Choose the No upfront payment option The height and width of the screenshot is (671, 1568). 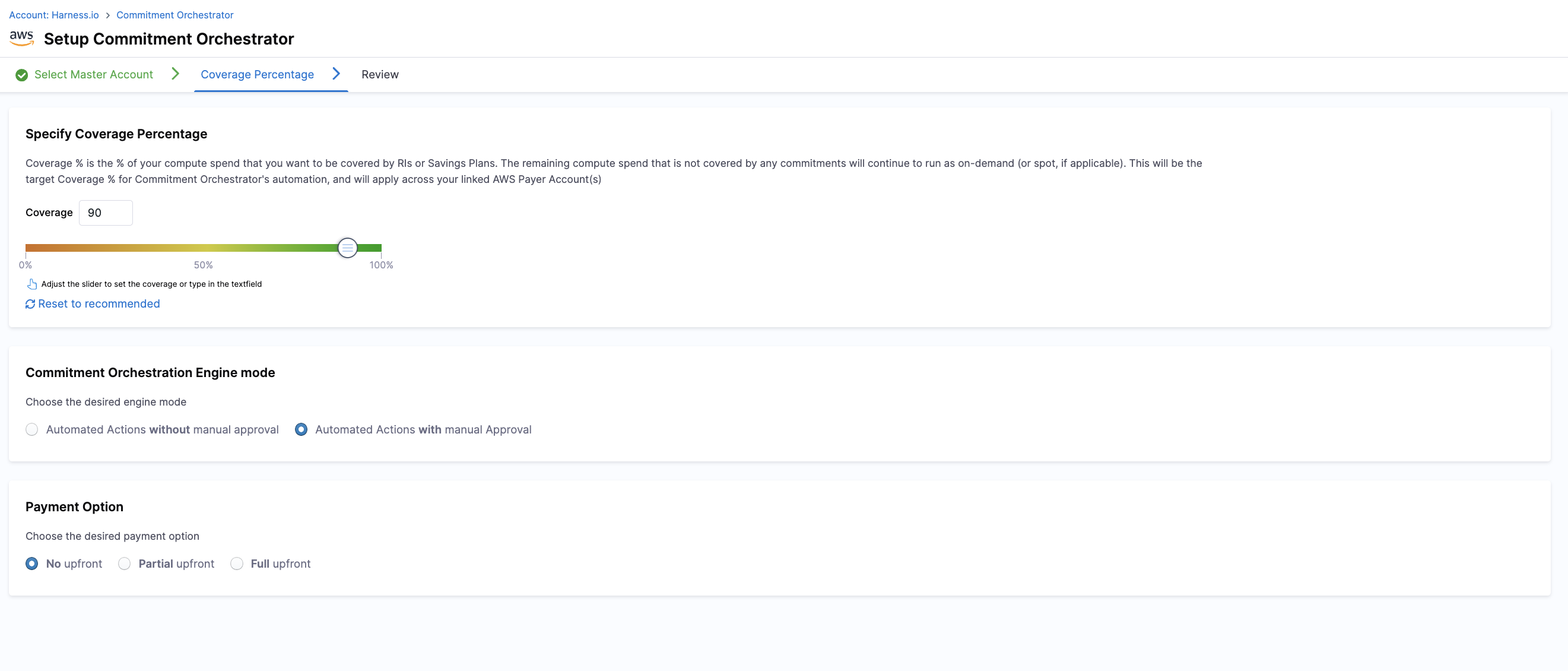coord(31,564)
